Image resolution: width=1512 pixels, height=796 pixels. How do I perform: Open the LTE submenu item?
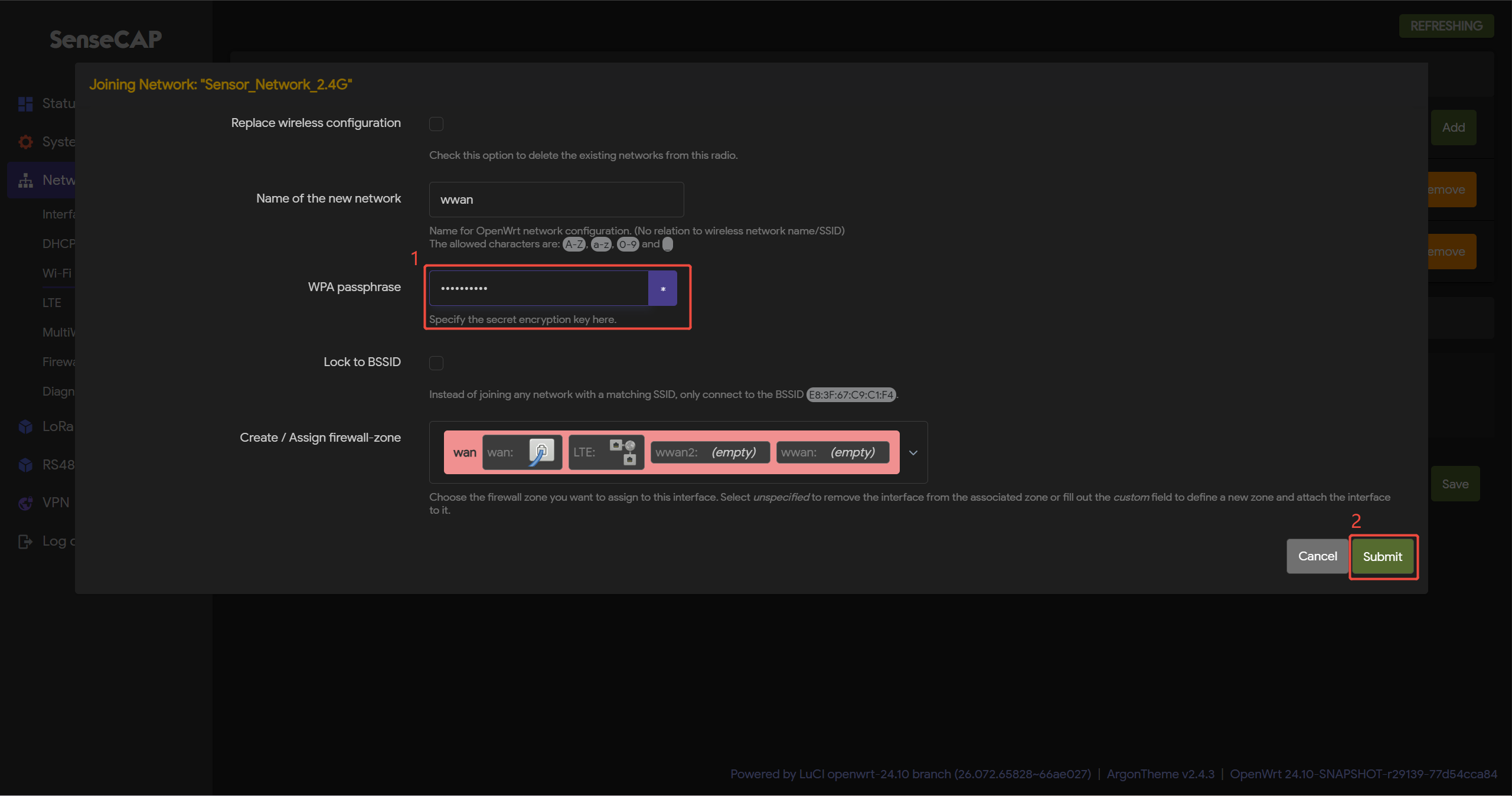(52, 303)
